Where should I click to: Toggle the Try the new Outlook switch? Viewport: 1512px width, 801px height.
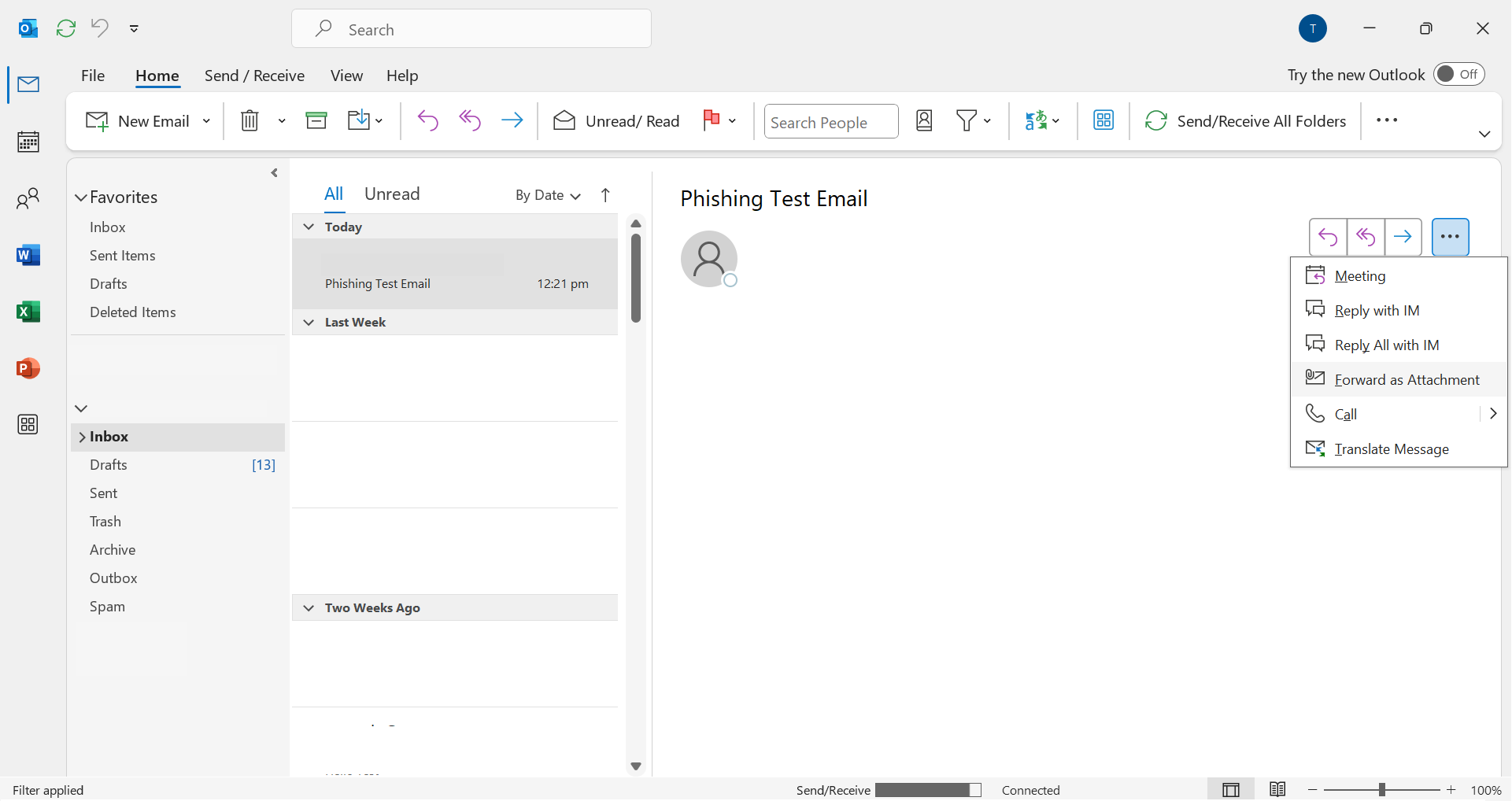[x=1458, y=74]
